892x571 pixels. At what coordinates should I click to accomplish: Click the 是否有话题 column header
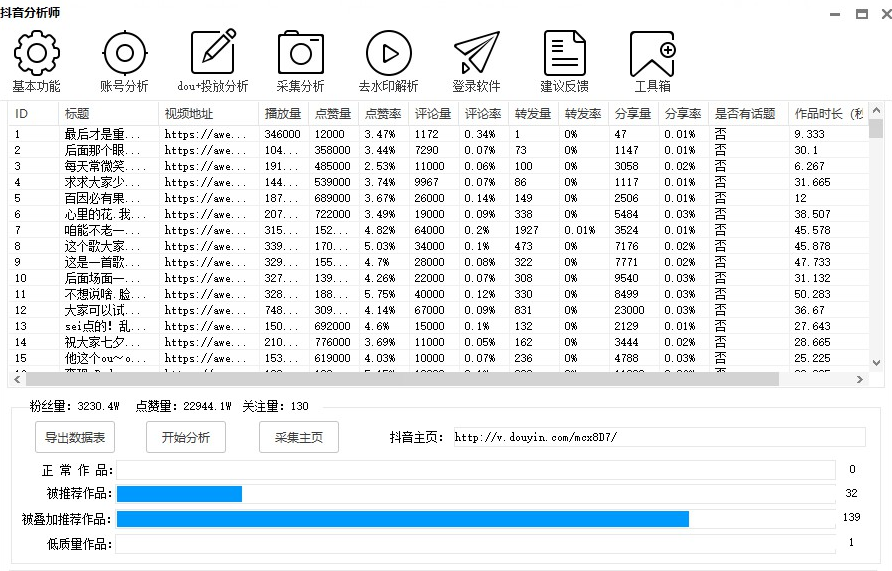[746, 114]
